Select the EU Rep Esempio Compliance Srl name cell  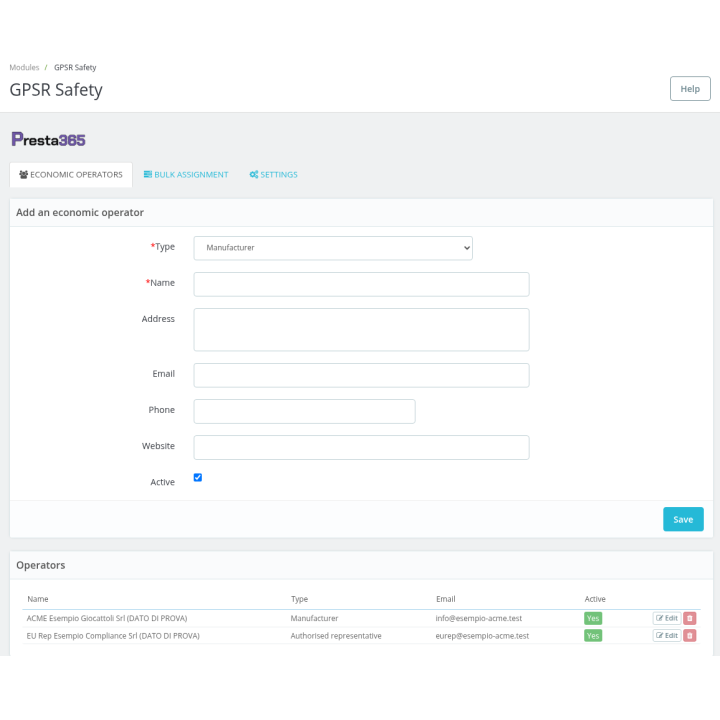pyautogui.click(x=113, y=636)
